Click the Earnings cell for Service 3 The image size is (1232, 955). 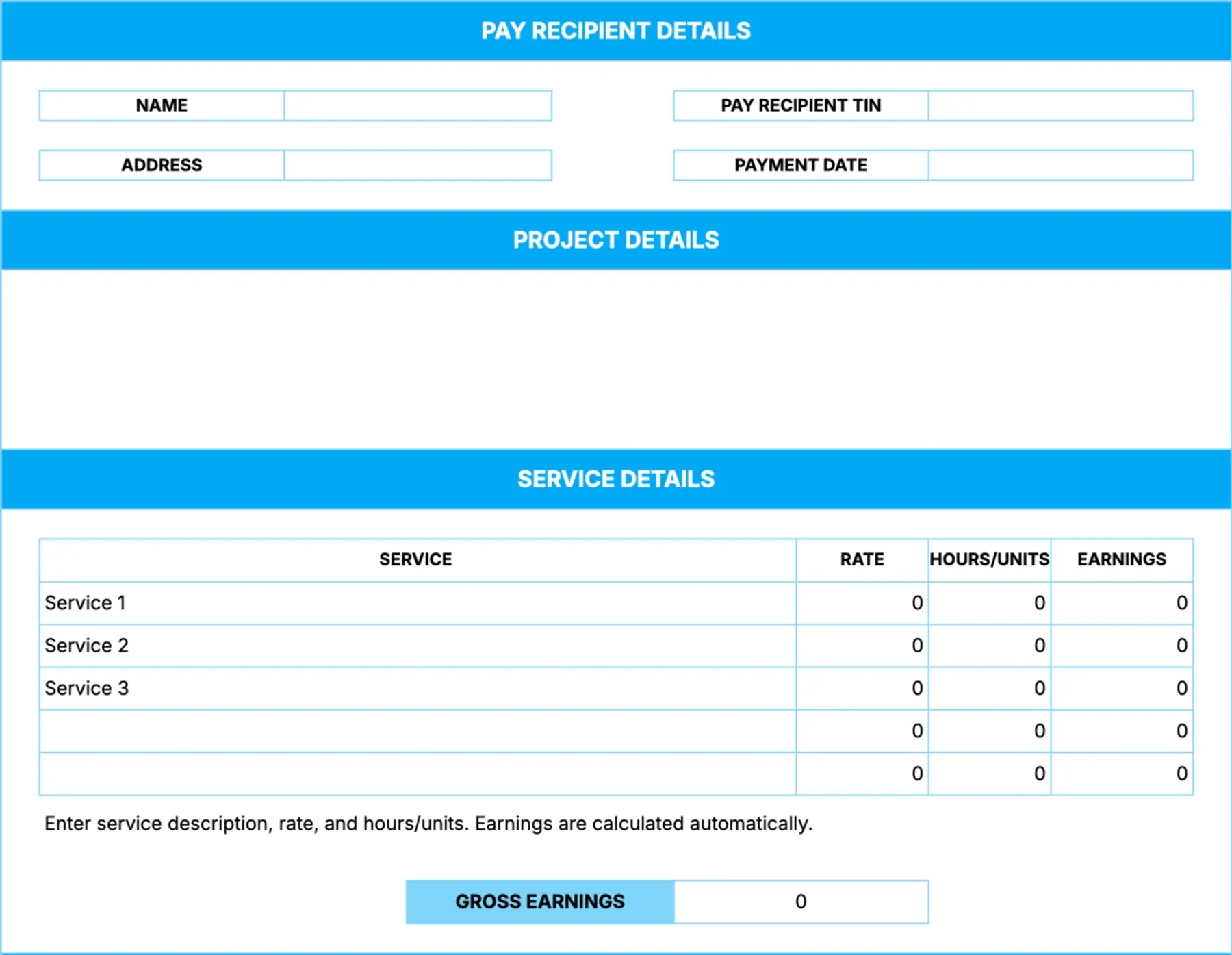(1122, 688)
